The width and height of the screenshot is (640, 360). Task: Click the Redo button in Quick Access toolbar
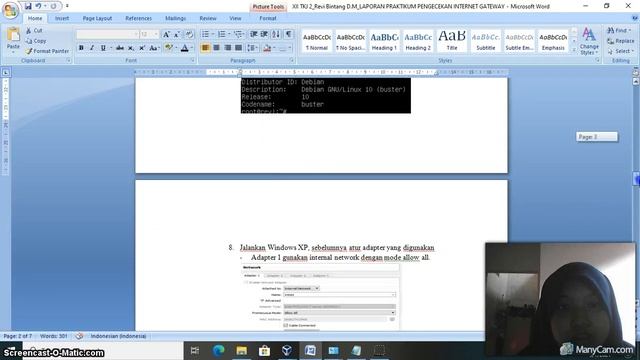53,6
